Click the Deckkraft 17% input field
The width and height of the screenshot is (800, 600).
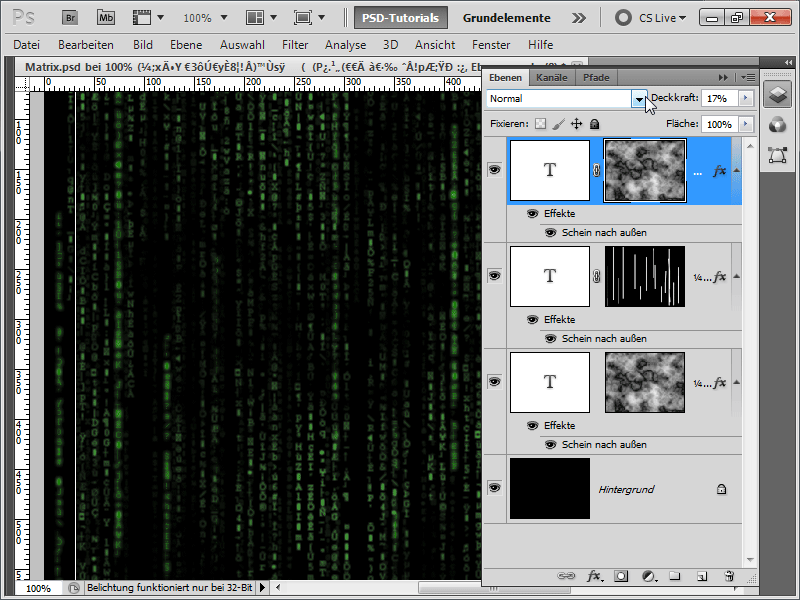point(719,98)
